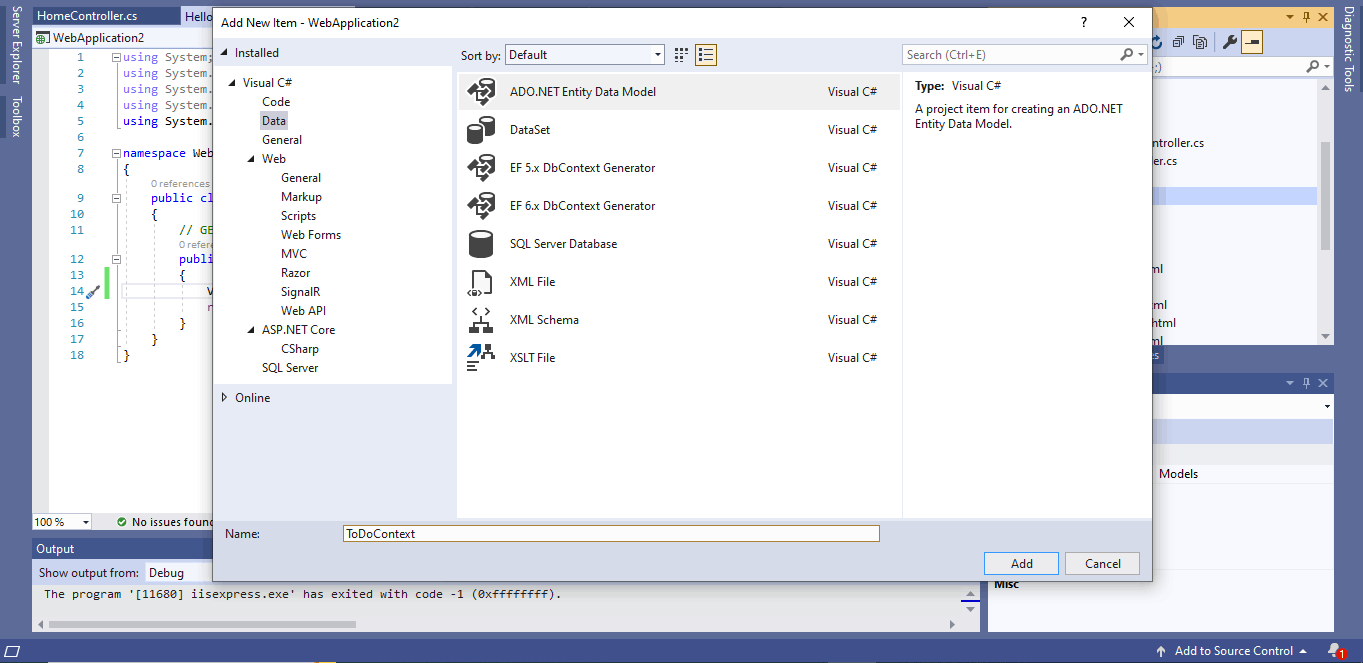
Task: Click the Search (Ctrl+E) box
Action: (1011, 55)
